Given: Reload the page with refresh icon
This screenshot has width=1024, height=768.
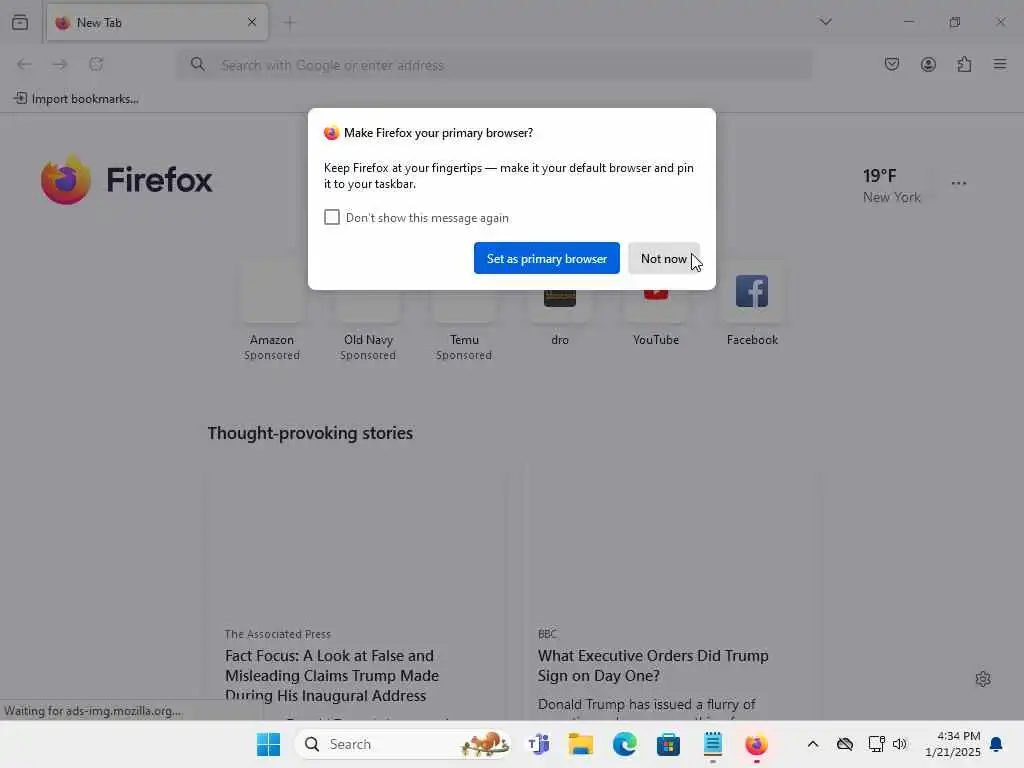Looking at the screenshot, I should [96, 64].
